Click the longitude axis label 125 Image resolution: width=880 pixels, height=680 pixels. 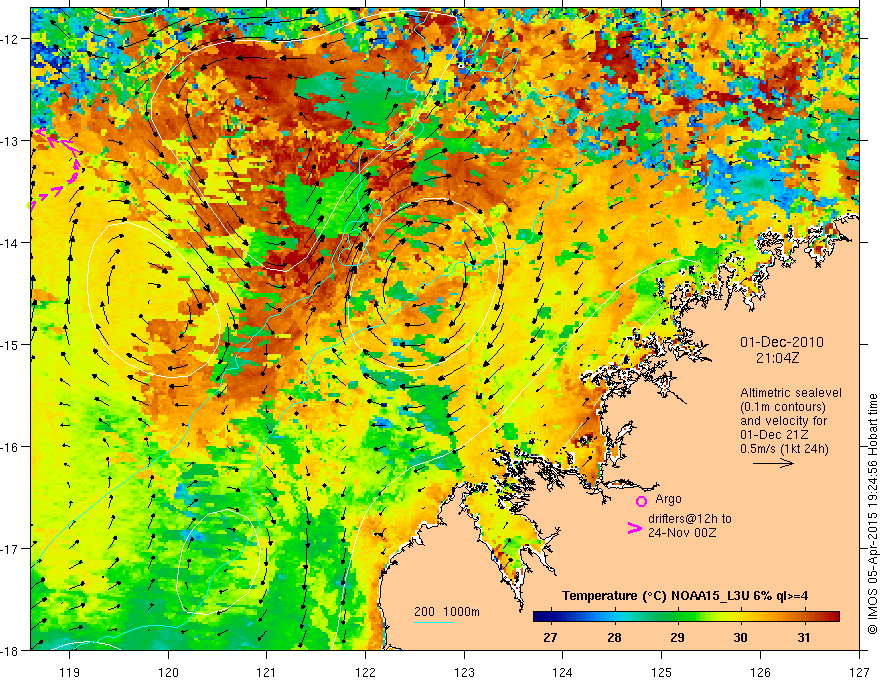tap(662, 672)
